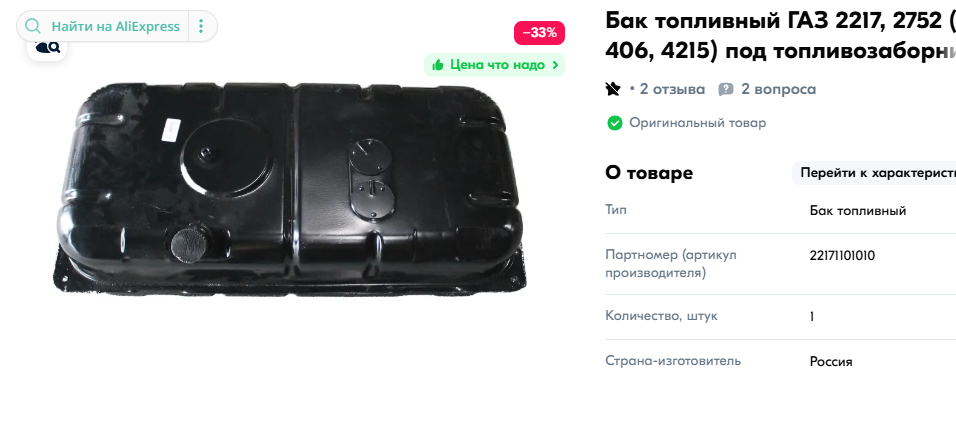Viewport: 956px width, 434px height.
Task: Open the Цена что надо label
Action: 497,65
